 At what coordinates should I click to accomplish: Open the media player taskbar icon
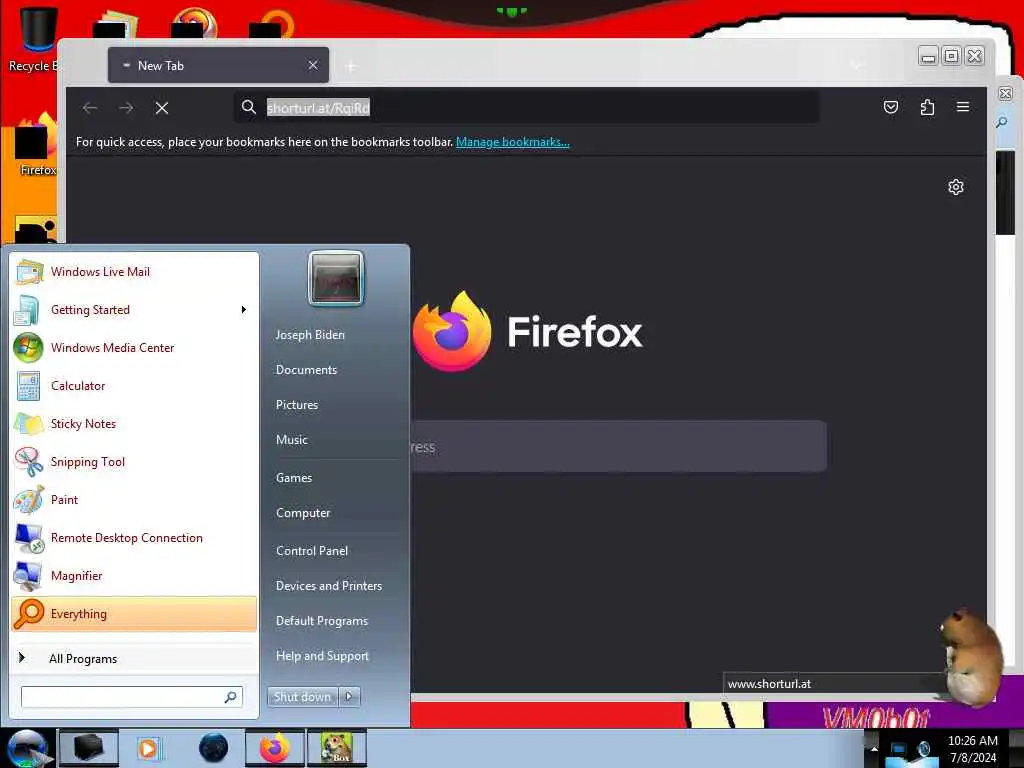click(149, 748)
